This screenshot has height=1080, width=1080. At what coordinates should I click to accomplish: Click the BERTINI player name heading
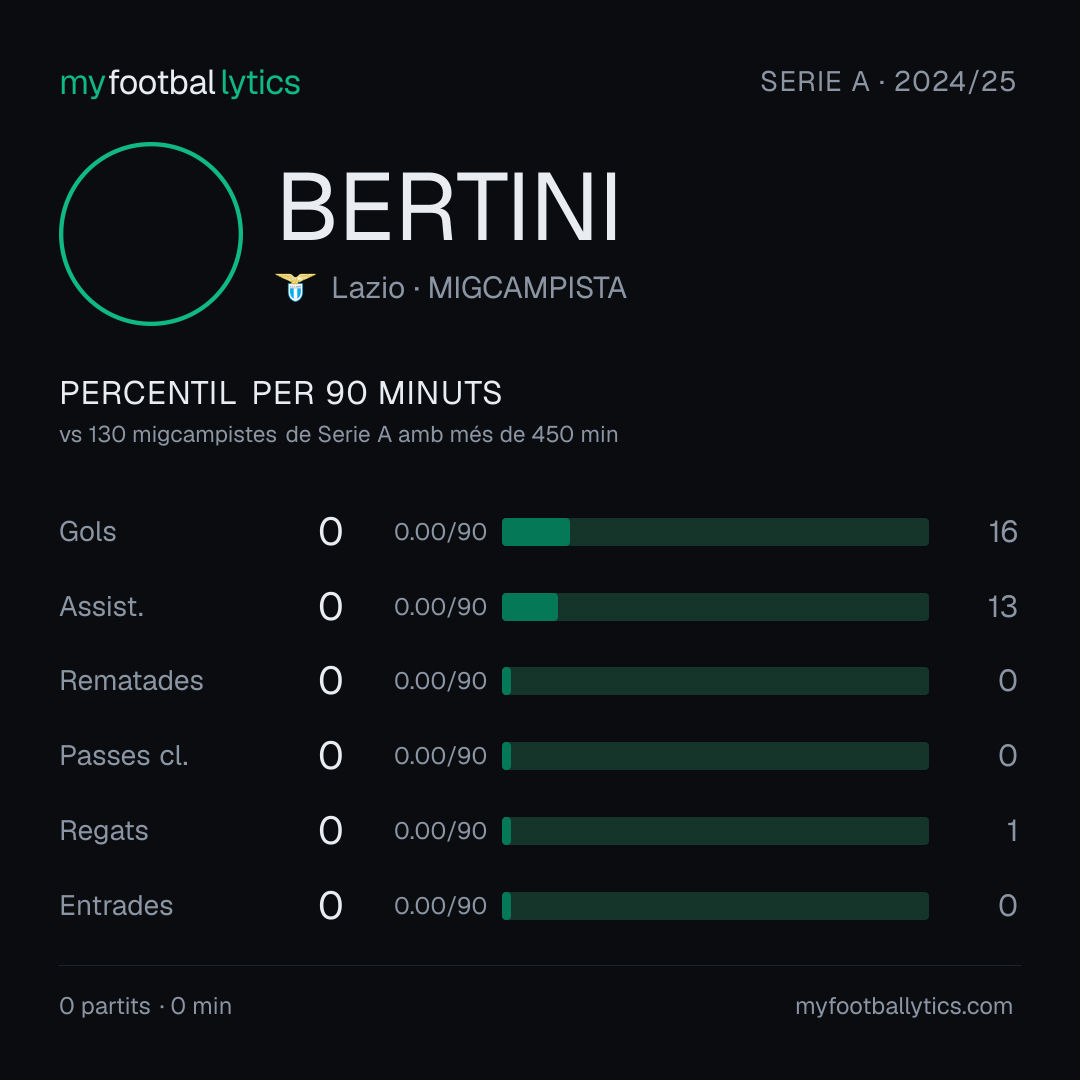(449, 207)
